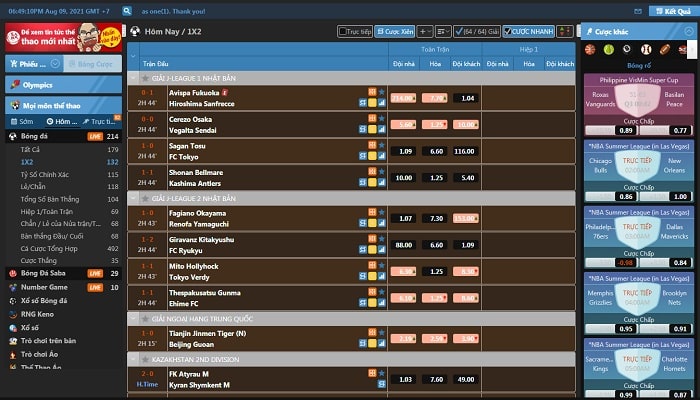Image resolution: width=700 pixels, height=400 pixels.
Task: Toggle the Trực tiếp checkbox
Action: pyautogui.click(x=342, y=31)
